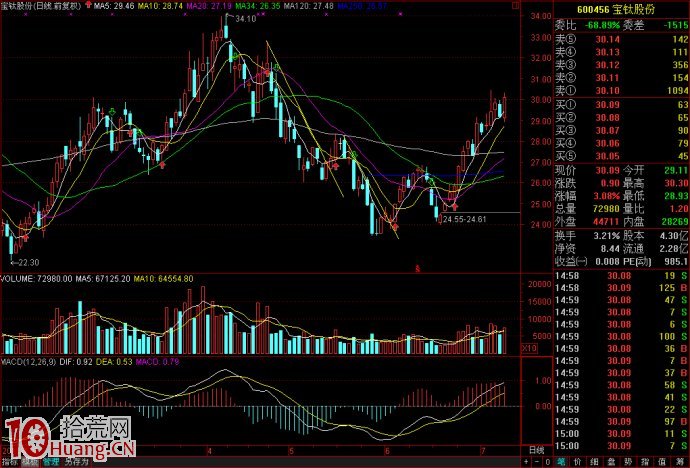Image resolution: width=690 pixels, height=468 pixels.
Task: Select the 买③ 30.07 bid row
Action: [621, 130]
